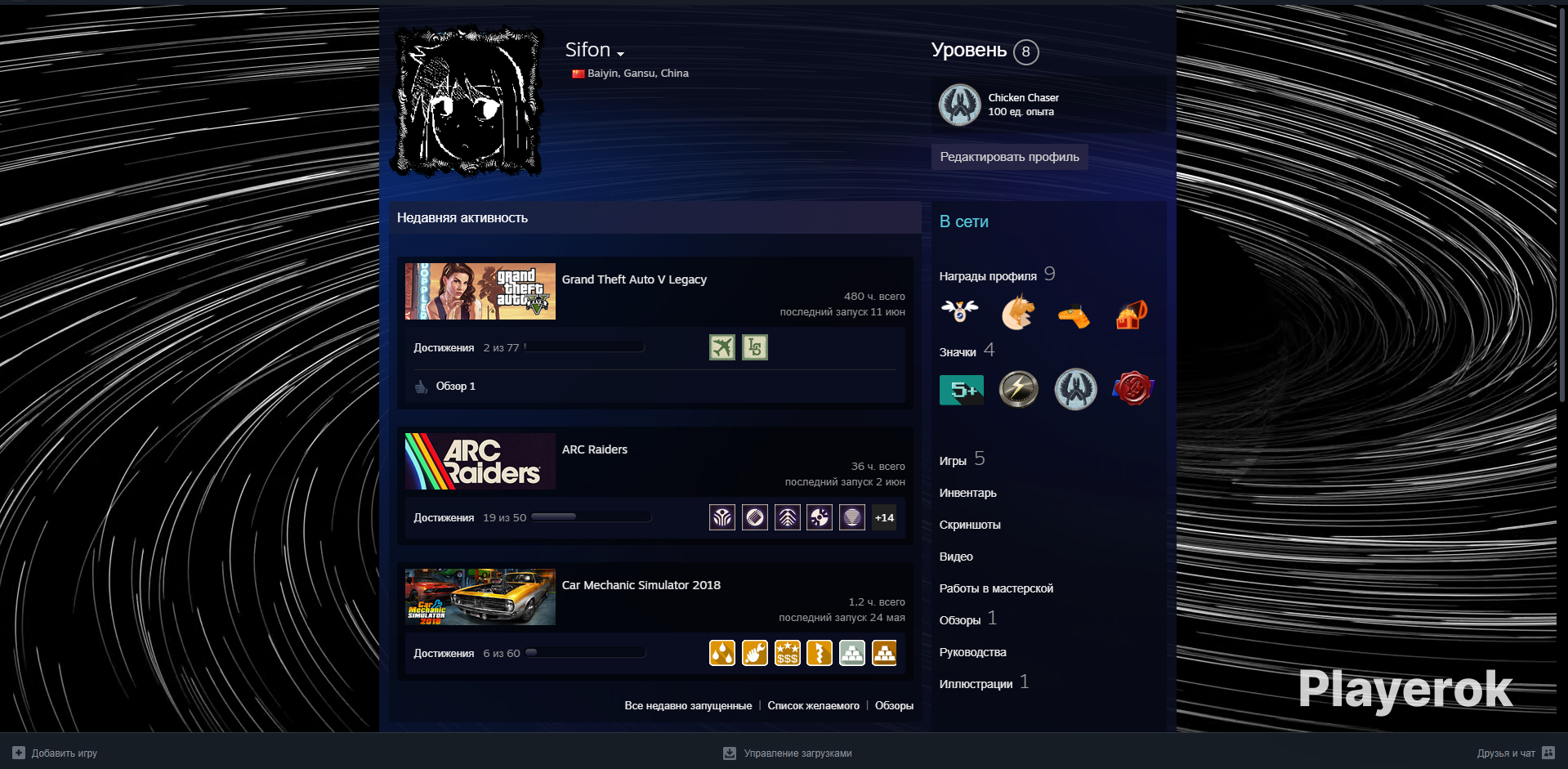
Task: Click the download icon in bottom bar
Action: (x=730, y=753)
